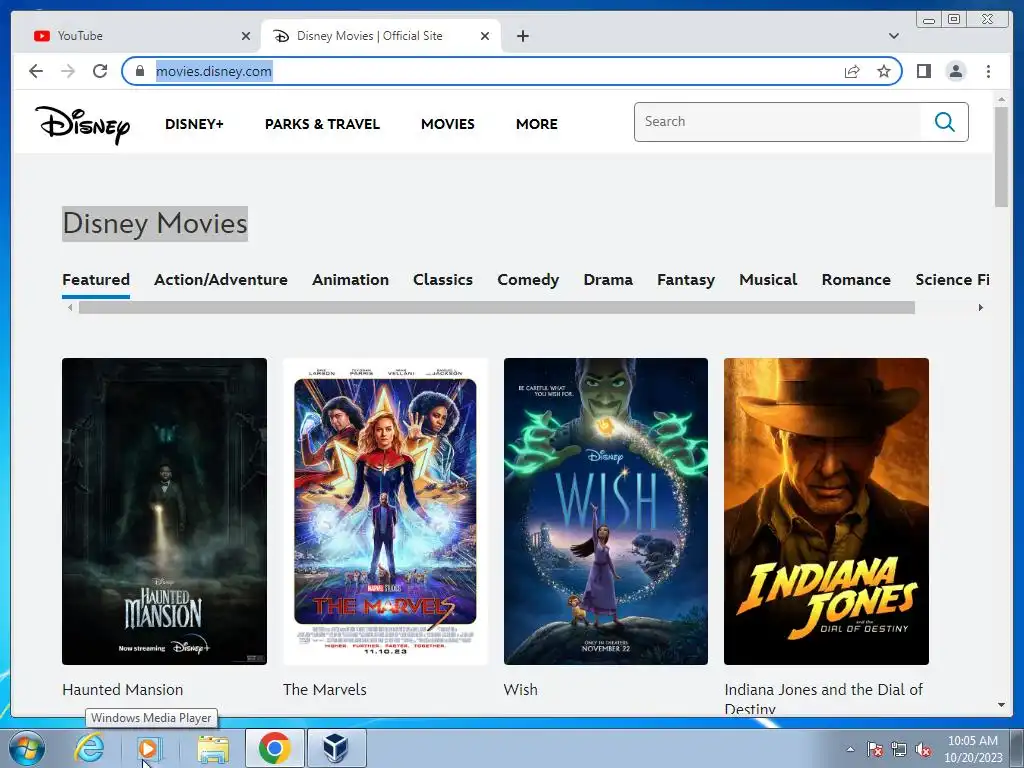Open Windows Start menu

(26, 748)
